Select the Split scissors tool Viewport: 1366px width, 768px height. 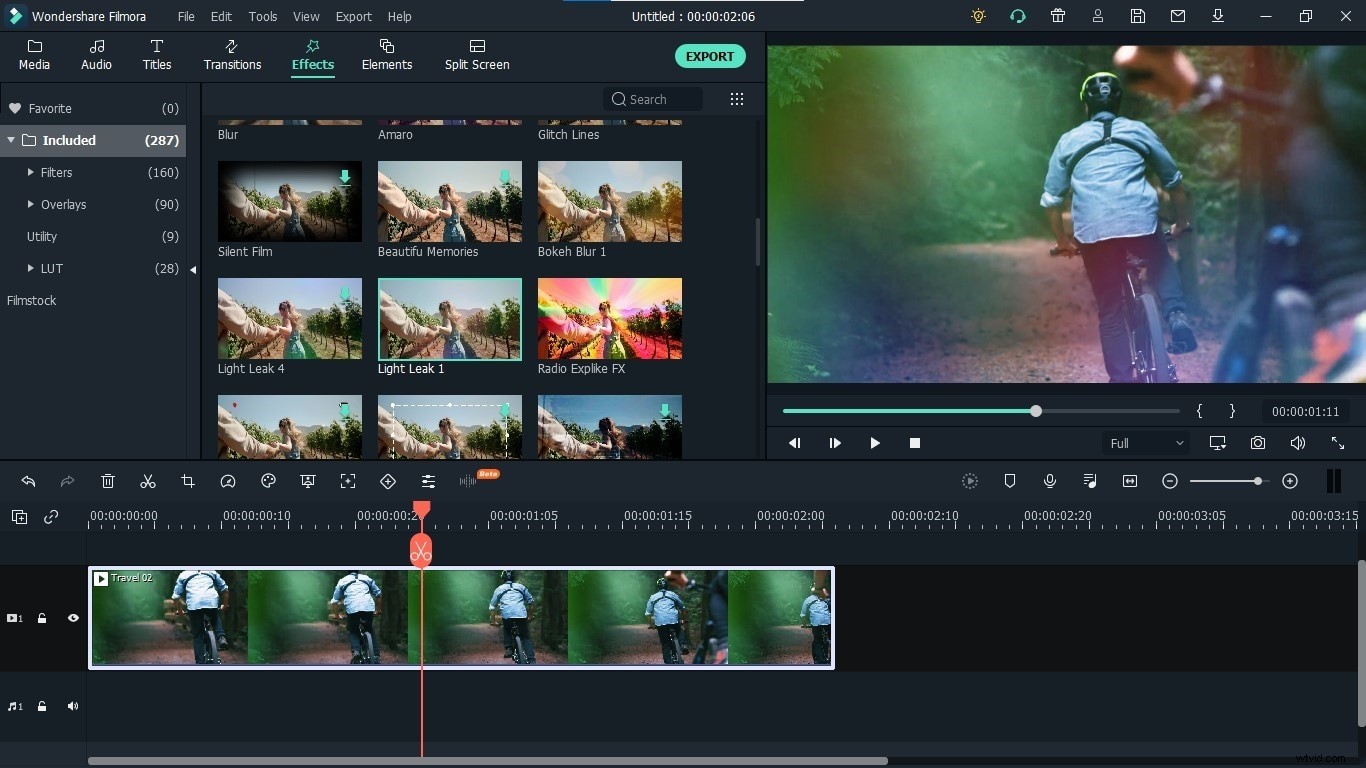(x=148, y=481)
